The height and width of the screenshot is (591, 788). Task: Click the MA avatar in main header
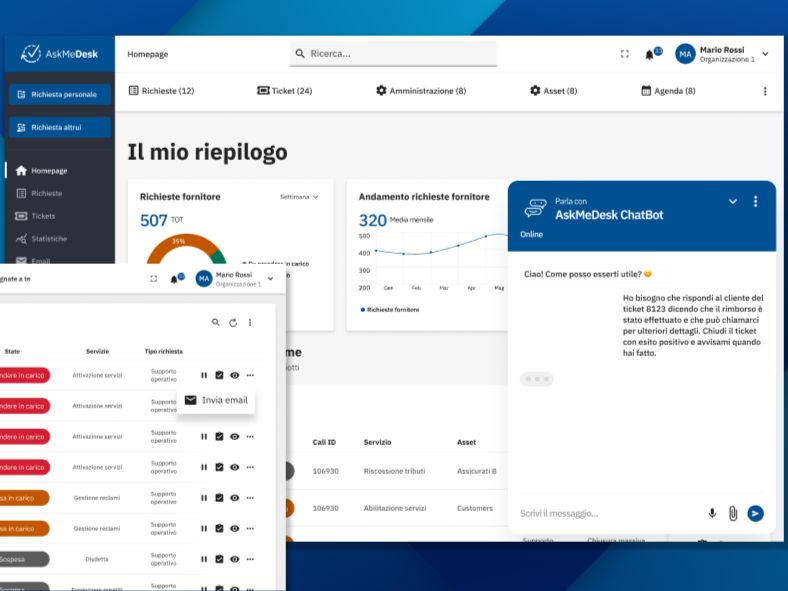(685, 54)
